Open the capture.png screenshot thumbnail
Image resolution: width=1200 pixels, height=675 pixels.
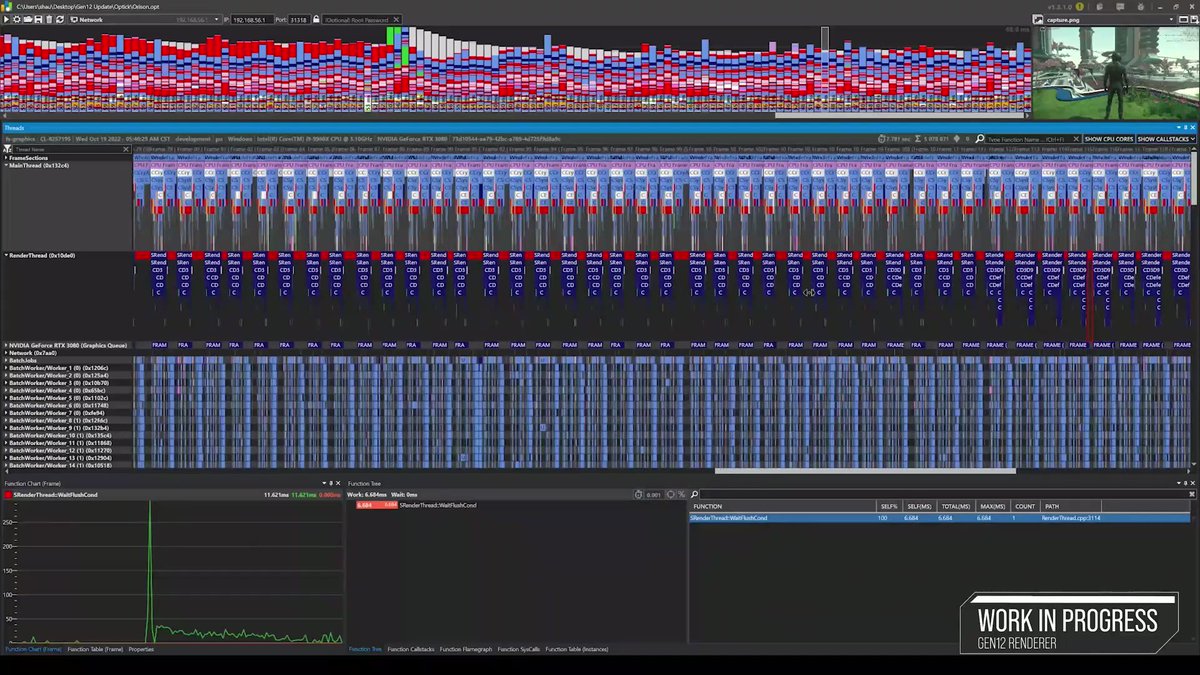[1114, 73]
